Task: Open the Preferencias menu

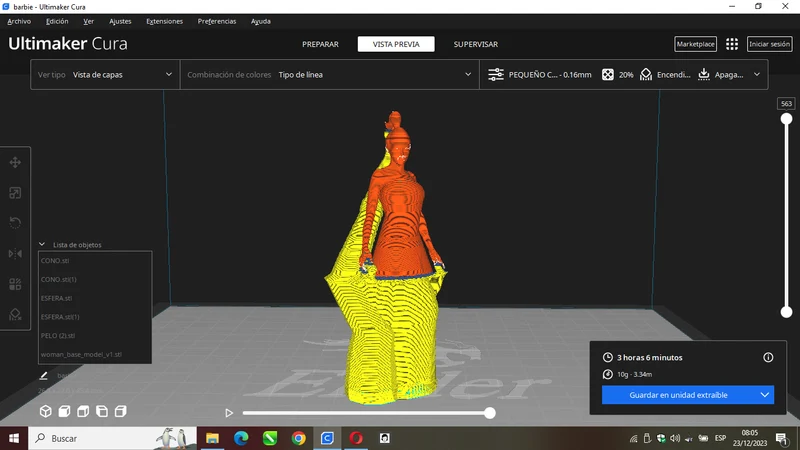Action: 217,21
